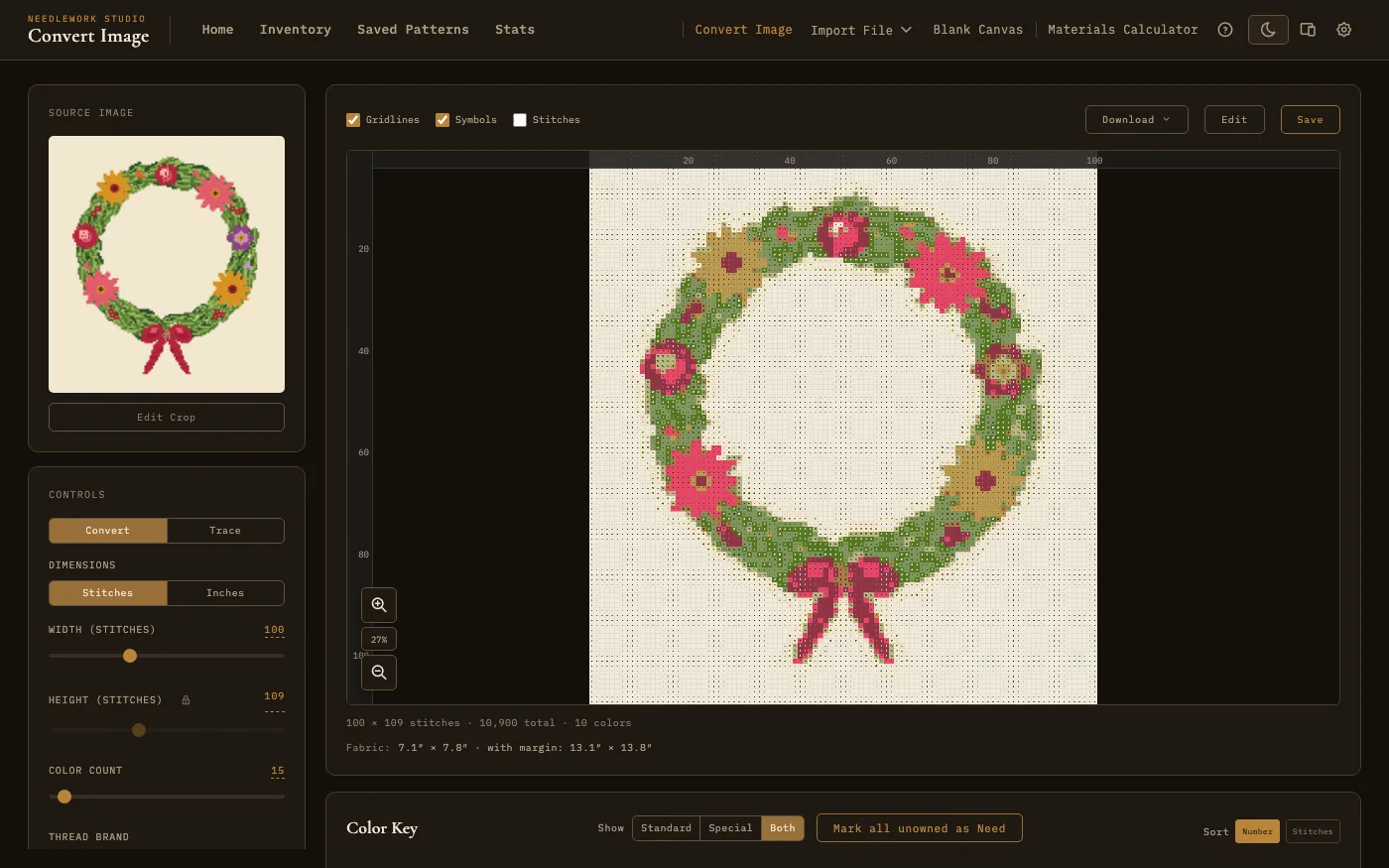Click the color count value 15

pos(278,771)
